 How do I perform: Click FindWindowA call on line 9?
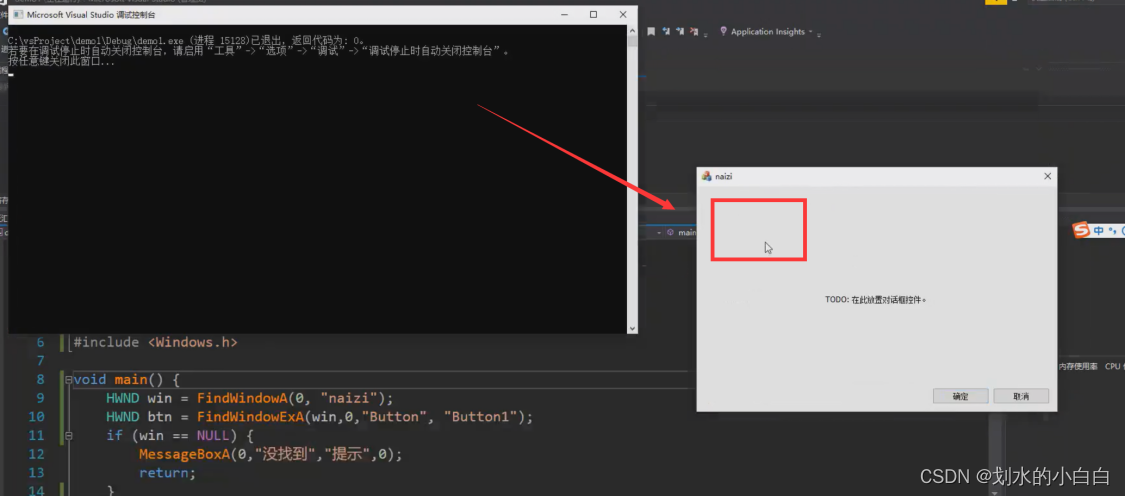coord(243,398)
